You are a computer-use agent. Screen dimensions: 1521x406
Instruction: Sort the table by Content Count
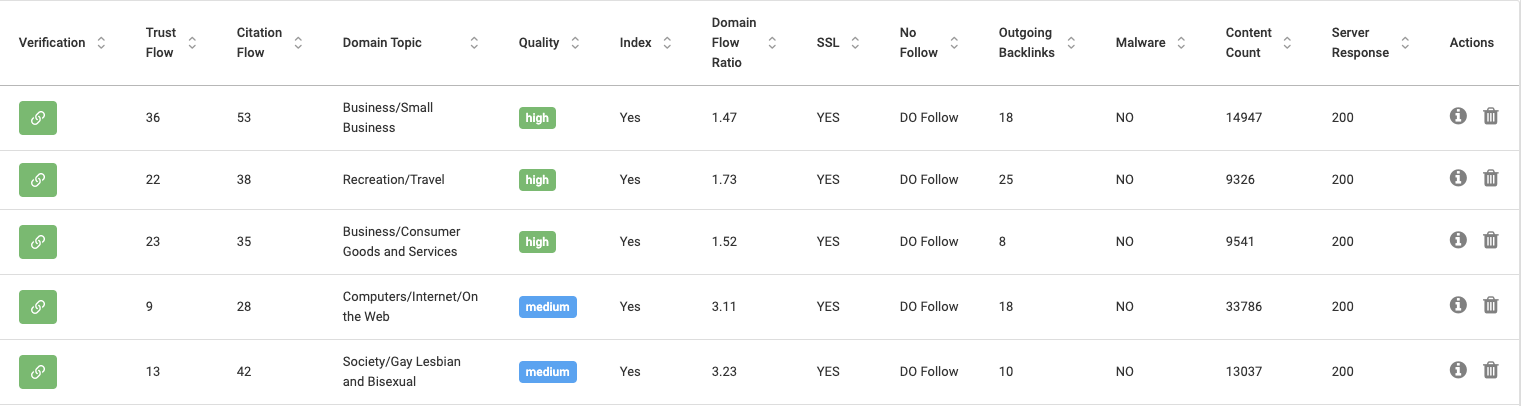(x=1287, y=43)
